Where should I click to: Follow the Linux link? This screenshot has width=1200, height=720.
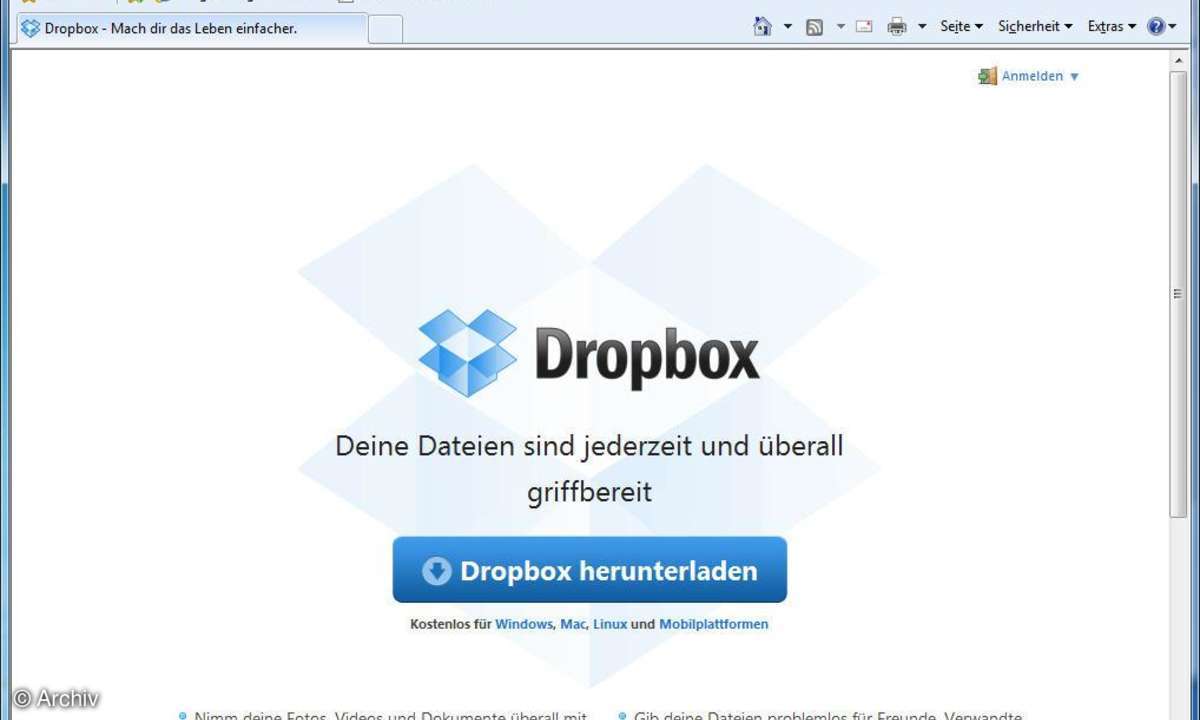[610, 624]
